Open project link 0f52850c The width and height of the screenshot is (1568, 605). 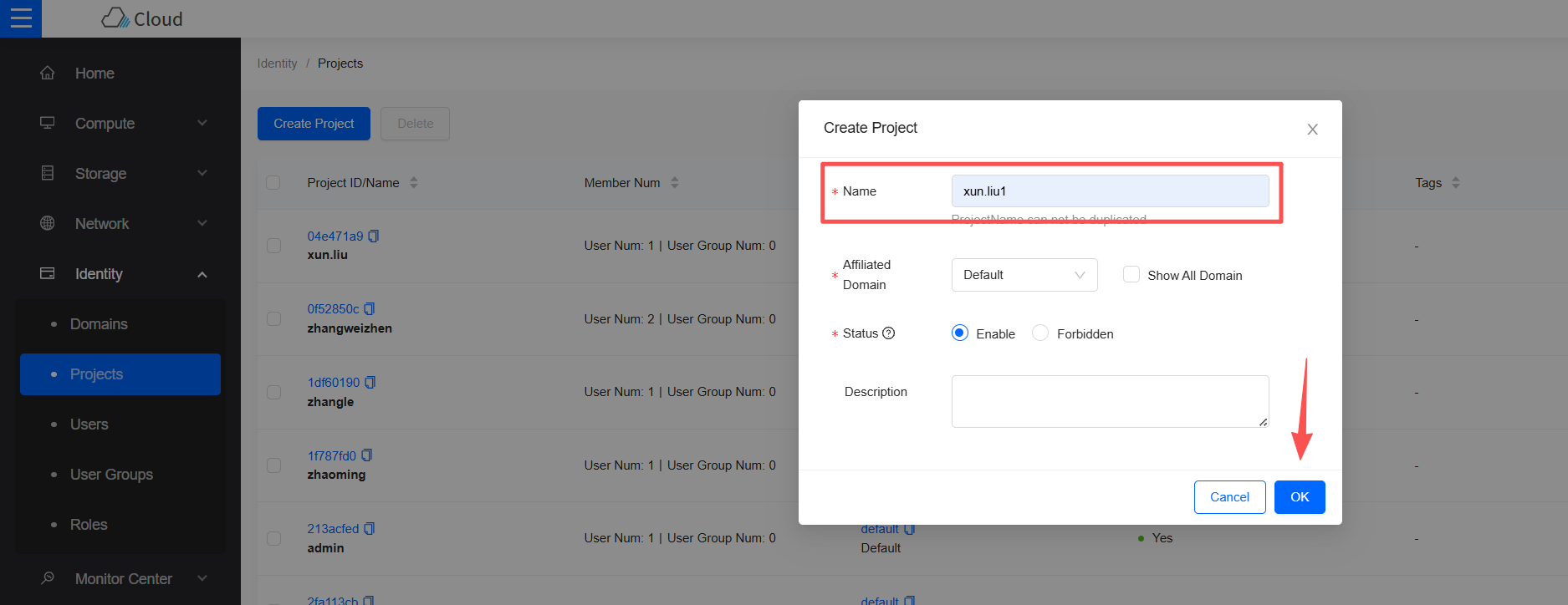pyautogui.click(x=333, y=309)
